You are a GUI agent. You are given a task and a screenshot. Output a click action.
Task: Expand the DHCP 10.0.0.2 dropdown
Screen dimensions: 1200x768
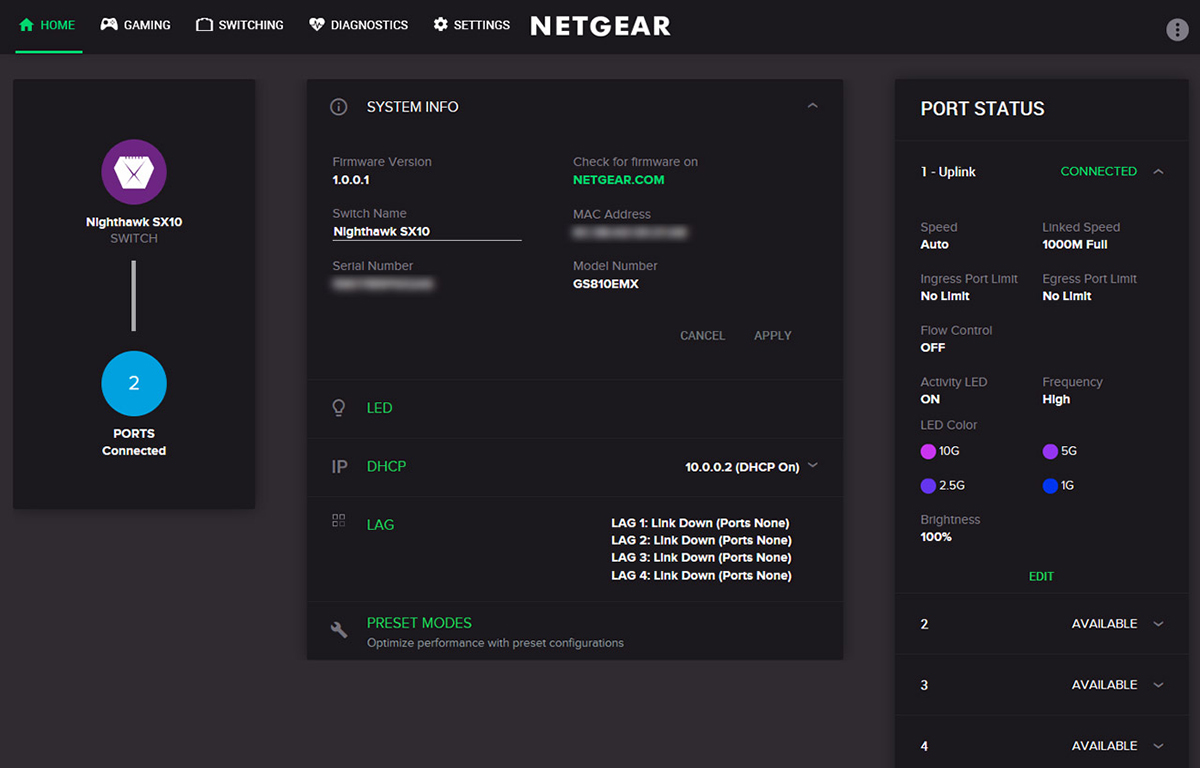(813, 465)
